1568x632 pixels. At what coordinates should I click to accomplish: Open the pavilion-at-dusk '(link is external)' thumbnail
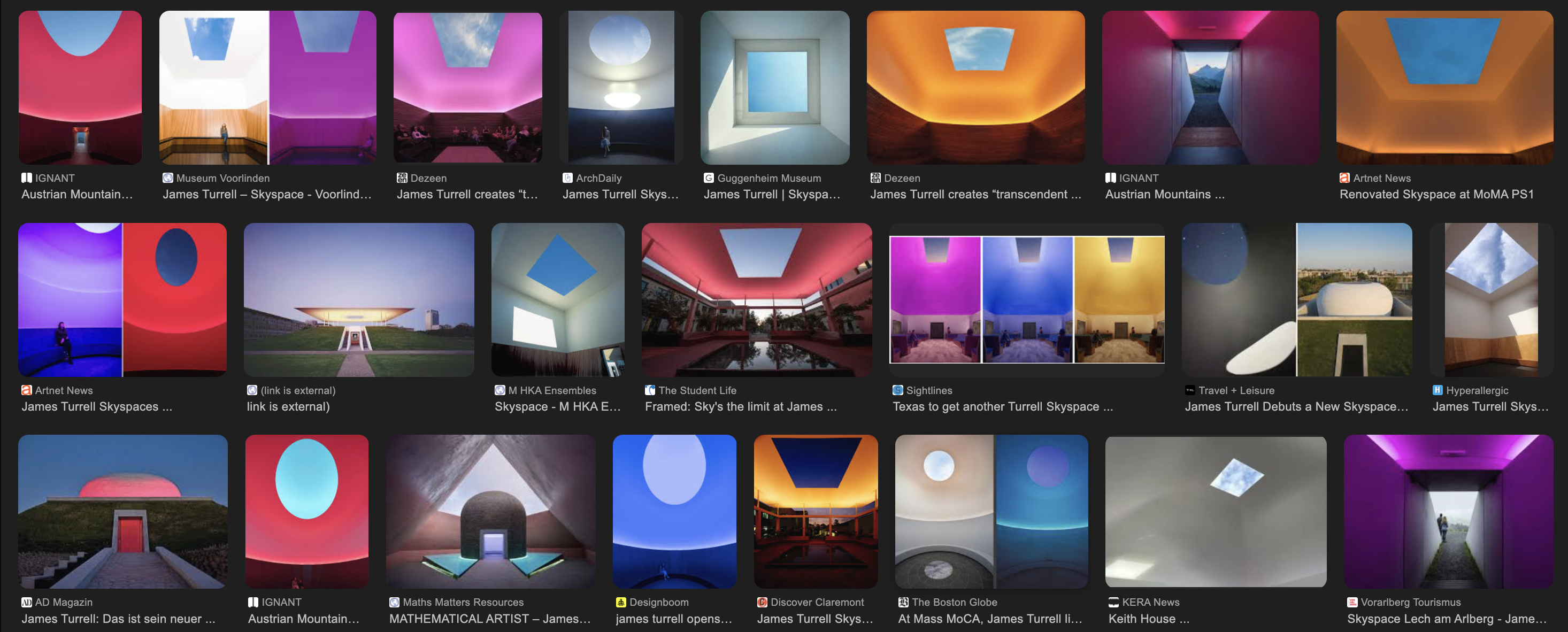pos(358,299)
